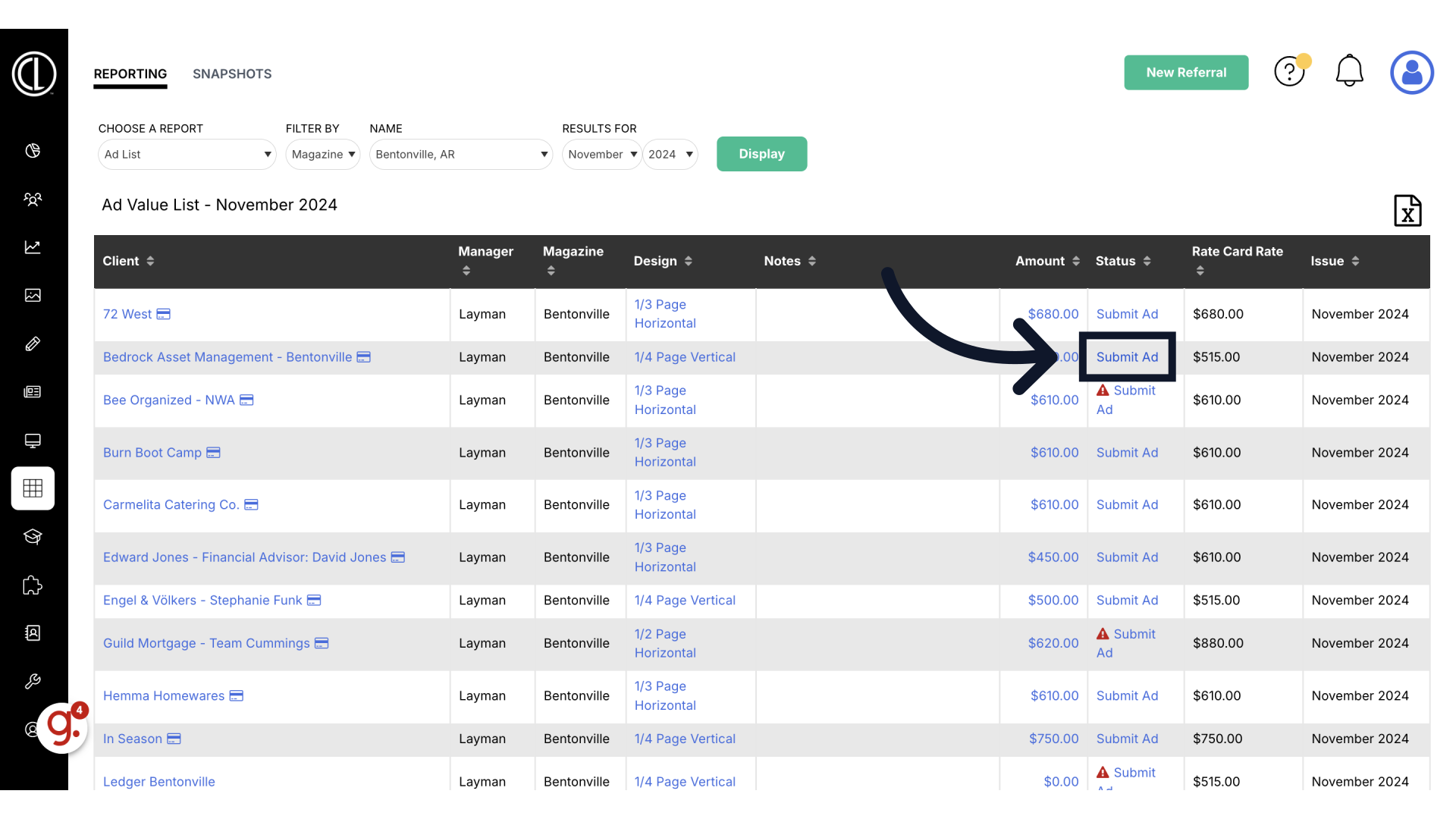This screenshot has height=819, width=1456.
Task: Open the wrench tools sidebar icon
Action: pyautogui.click(x=33, y=681)
